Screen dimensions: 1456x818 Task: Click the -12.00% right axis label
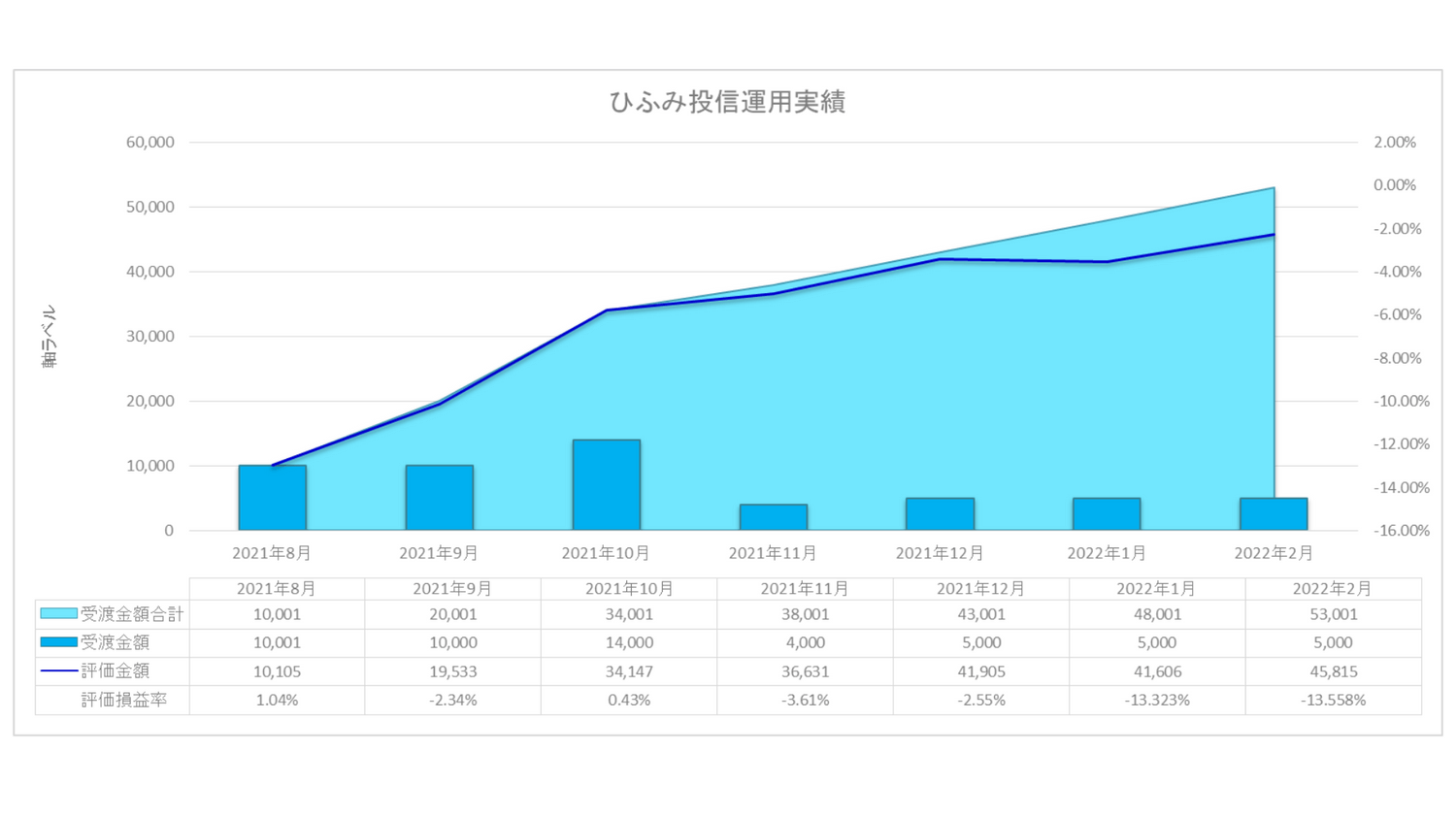(1402, 443)
